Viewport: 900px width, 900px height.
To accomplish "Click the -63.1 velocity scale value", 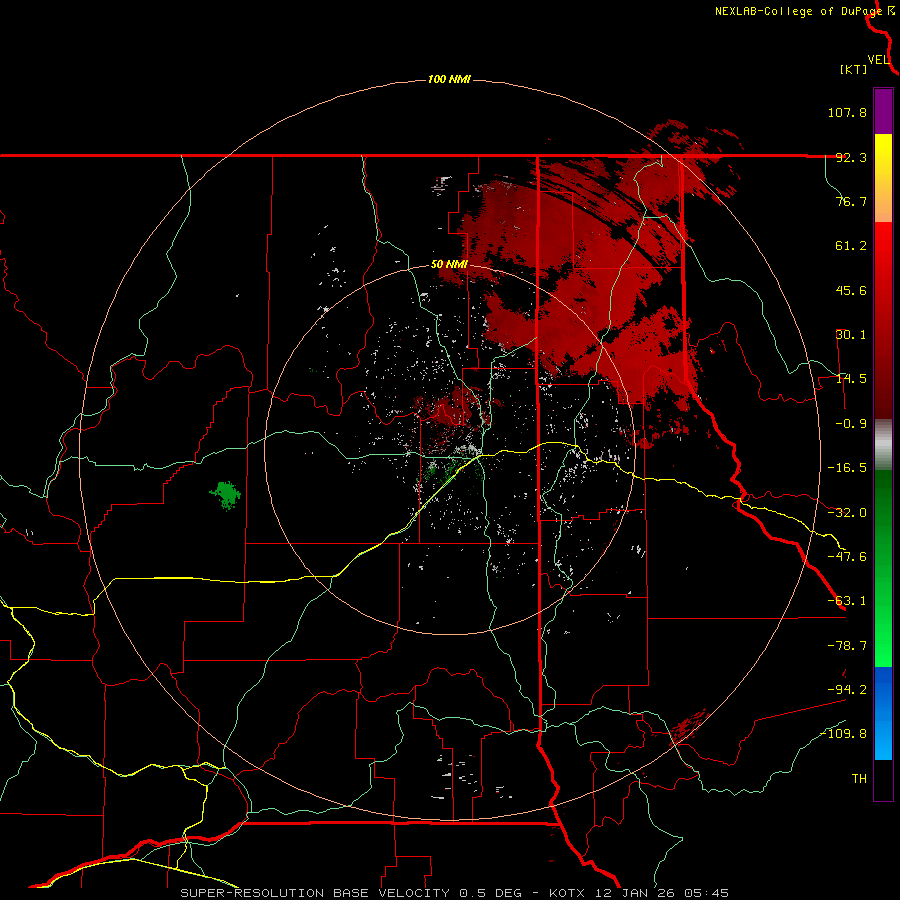I will pos(847,601).
